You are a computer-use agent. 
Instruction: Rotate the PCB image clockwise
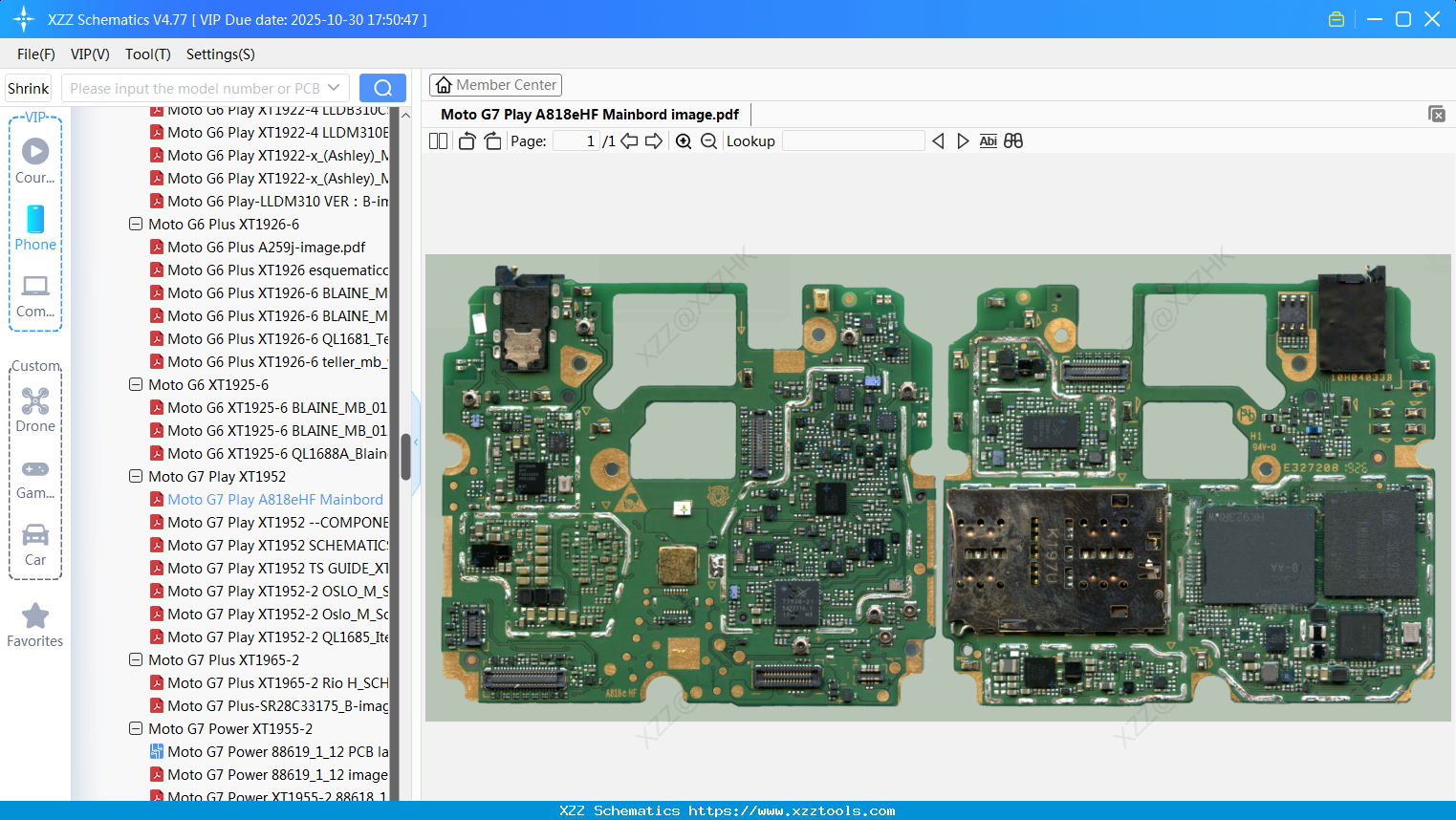pyautogui.click(x=492, y=140)
